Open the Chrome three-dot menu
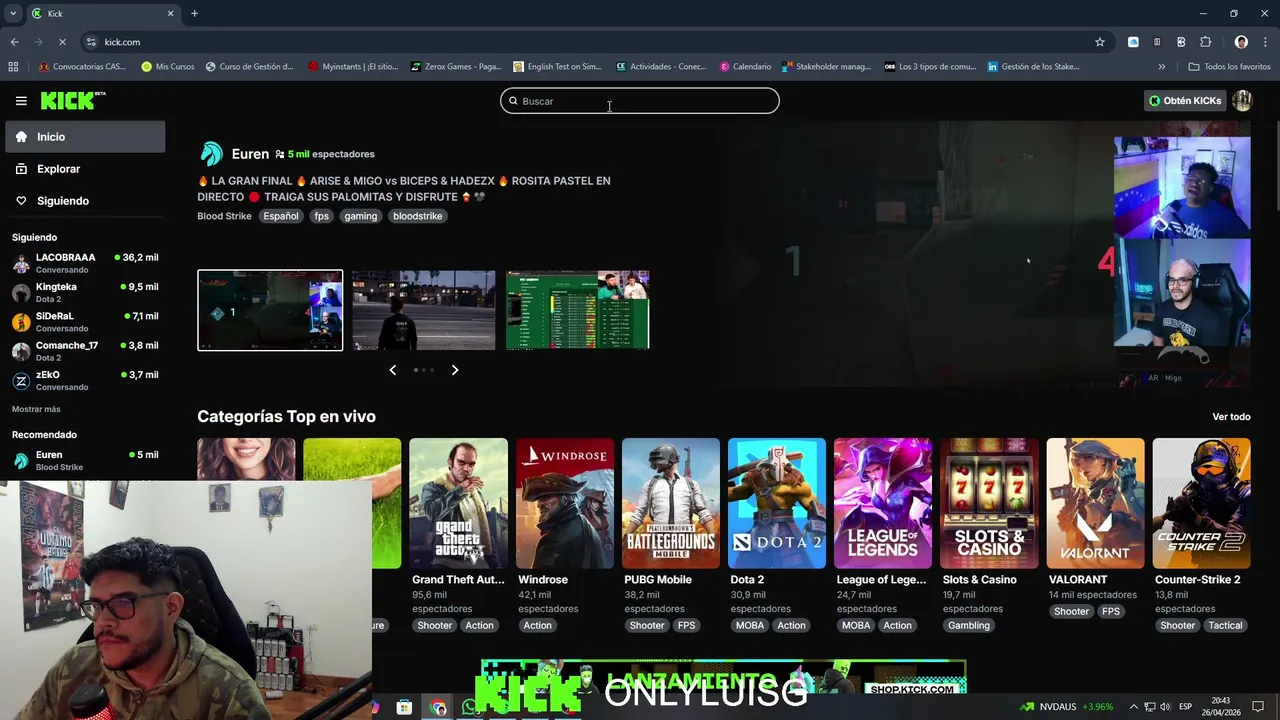The width and height of the screenshot is (1280, 720). pyautogui.click(x=1265, y=42)
